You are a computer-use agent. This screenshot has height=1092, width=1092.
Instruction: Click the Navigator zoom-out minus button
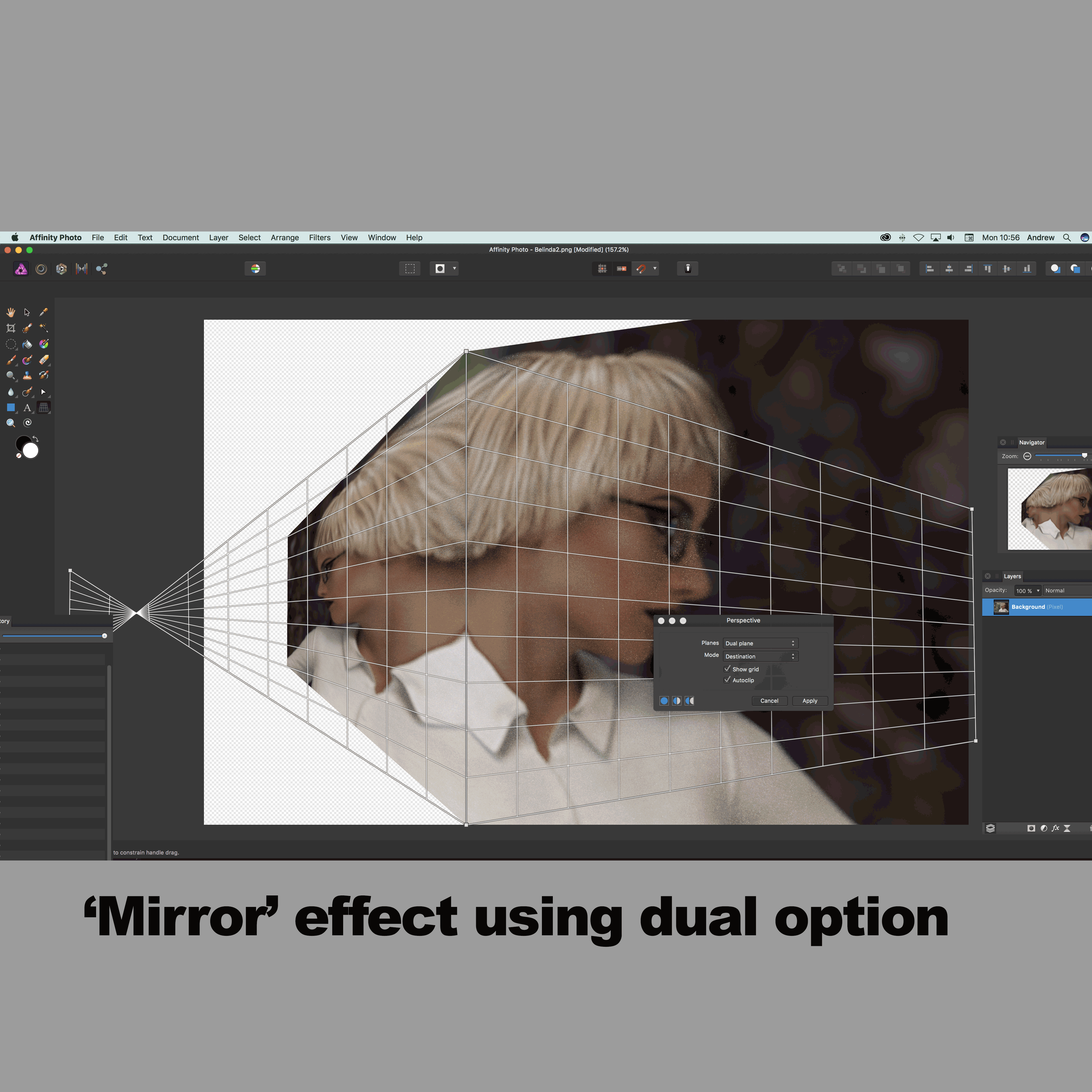(1027, 456)
